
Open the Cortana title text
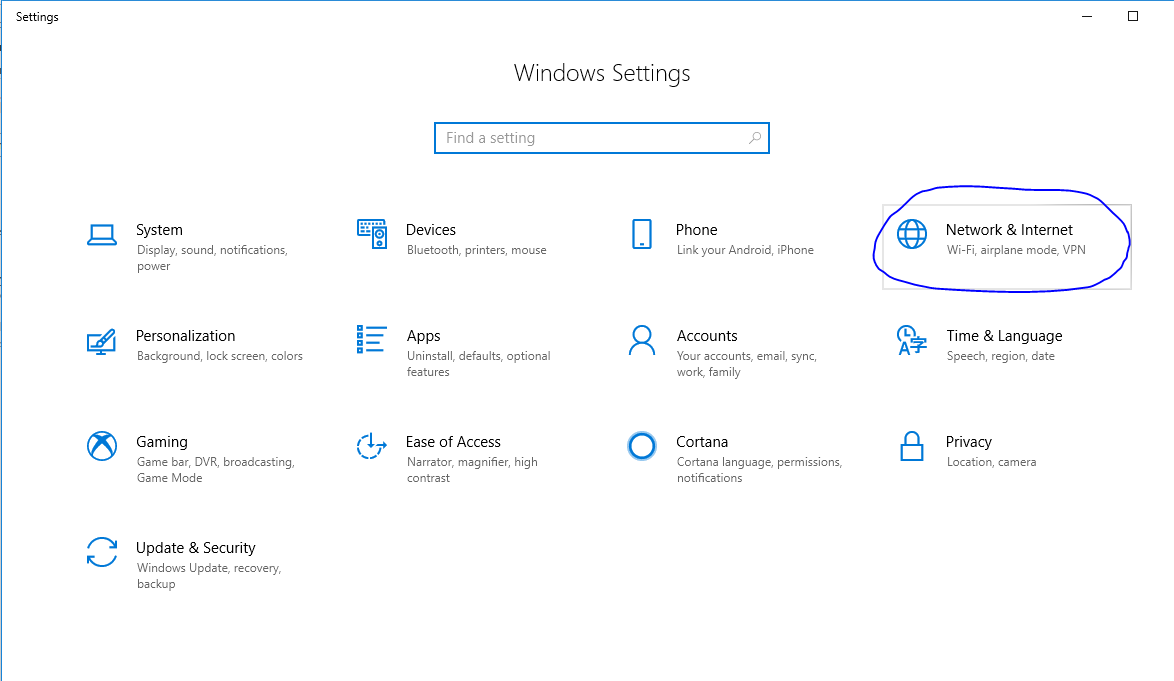point(702,442)
